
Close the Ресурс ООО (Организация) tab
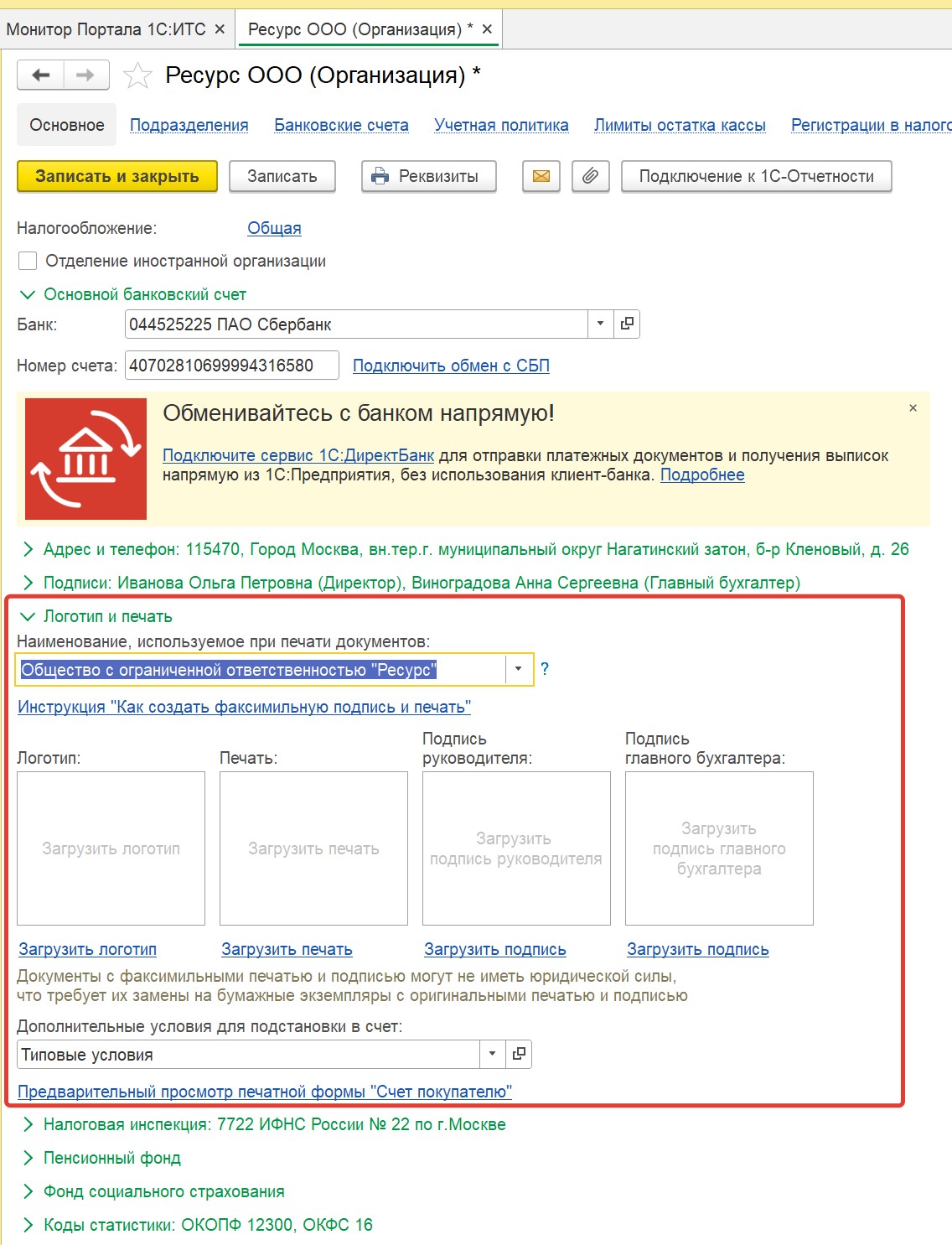point(487,29)
